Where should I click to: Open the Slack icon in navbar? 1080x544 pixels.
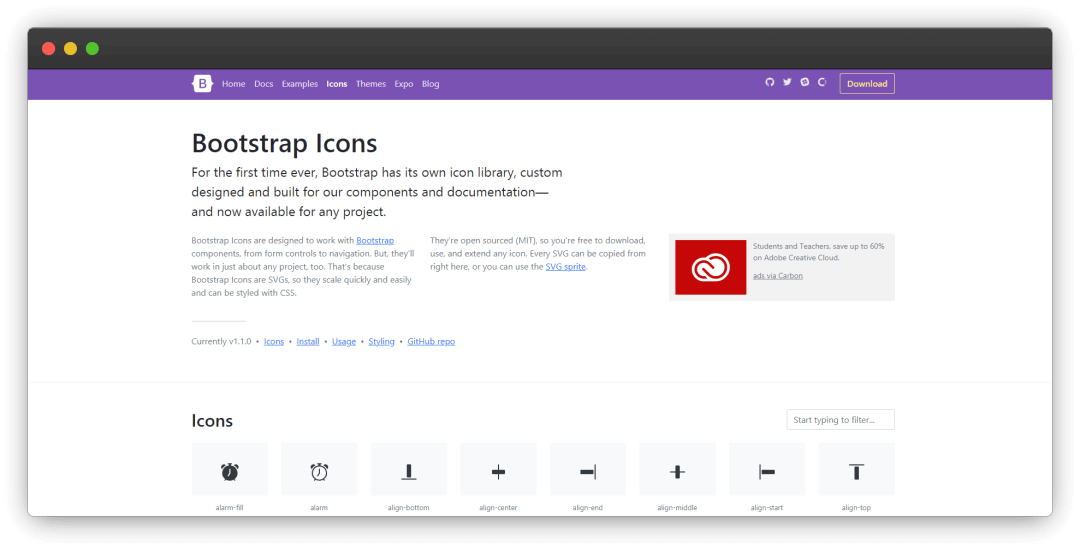point(804,82)
